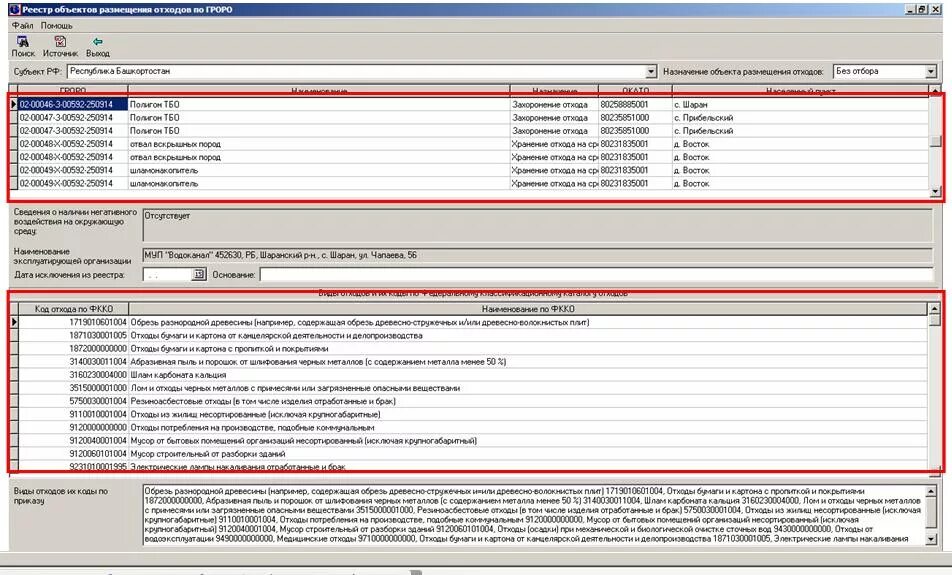Expand the Субъект РФ dropdown

click(651, 72)
